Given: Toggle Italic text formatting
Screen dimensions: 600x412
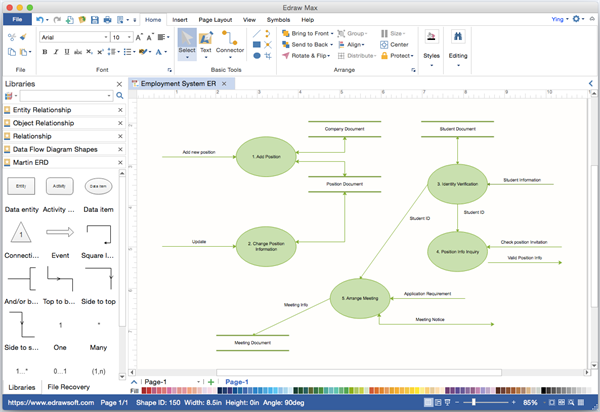Looking at the screenshot, I should (58, 52).
